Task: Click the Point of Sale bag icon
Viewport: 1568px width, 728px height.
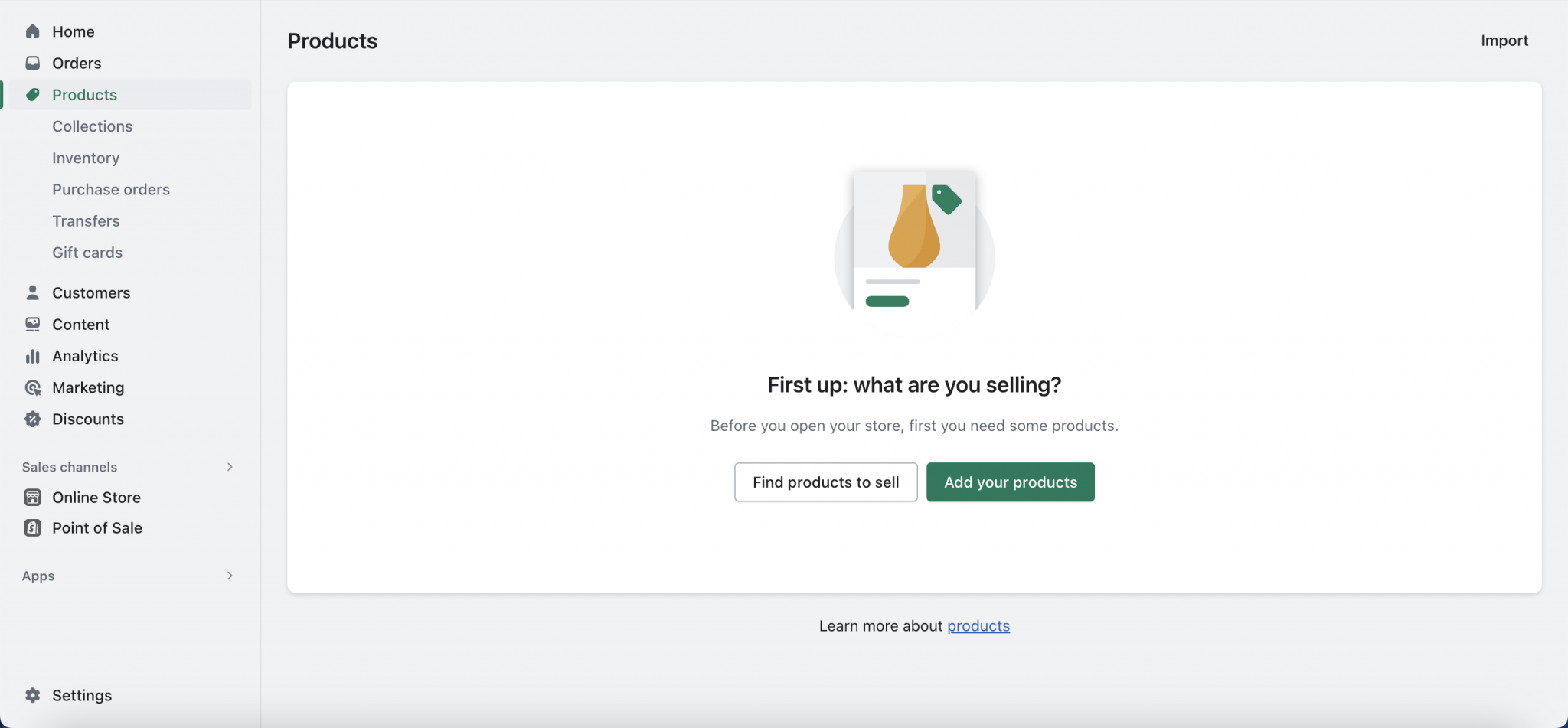Action: 32,528
